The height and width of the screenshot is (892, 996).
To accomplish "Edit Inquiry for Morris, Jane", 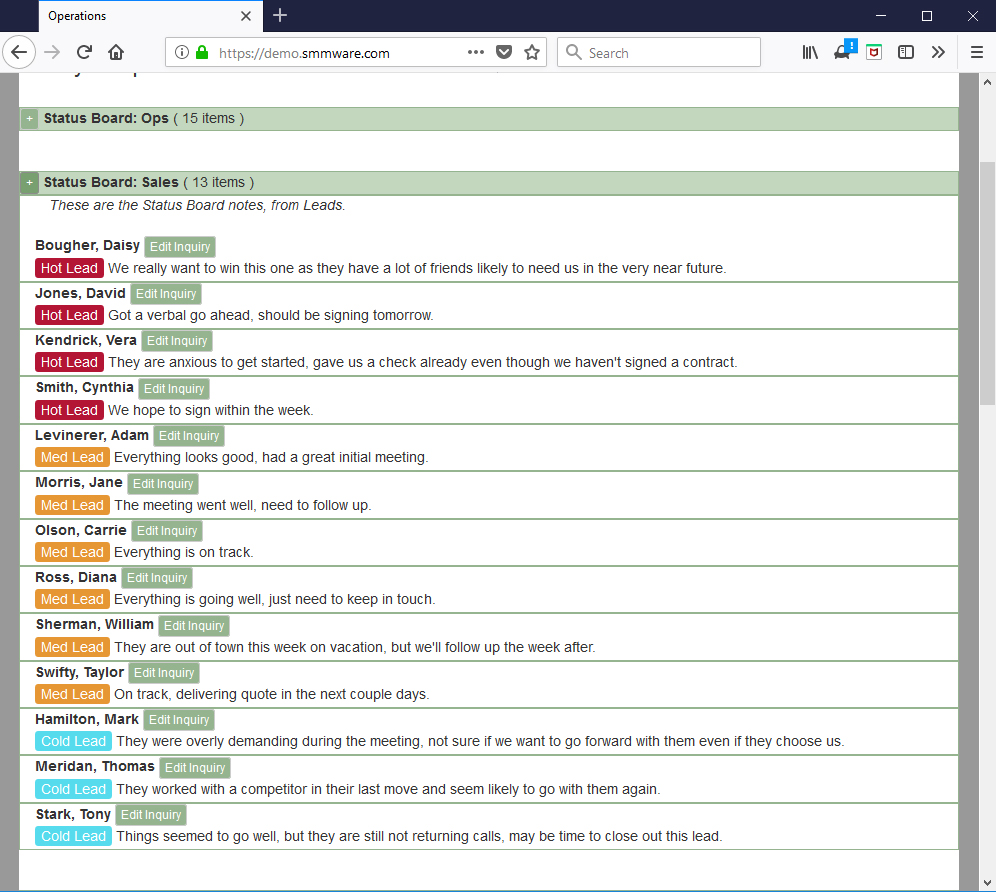I will (x=163, y=483).
